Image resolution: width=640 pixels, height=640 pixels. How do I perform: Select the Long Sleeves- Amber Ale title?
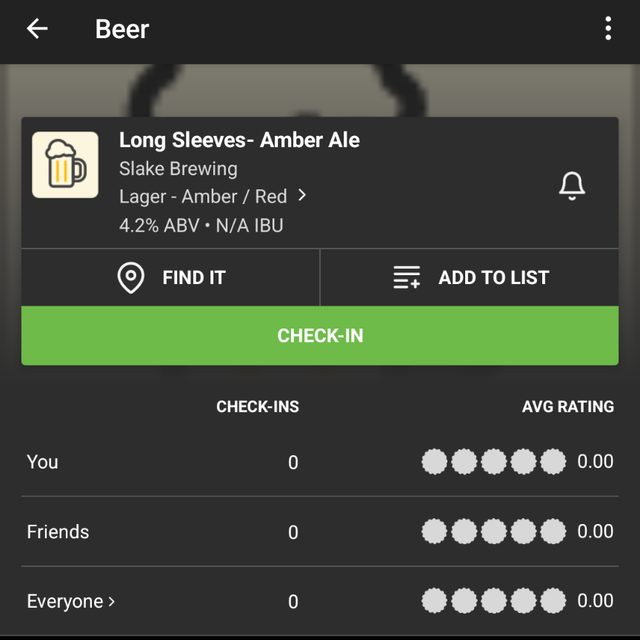239,141
